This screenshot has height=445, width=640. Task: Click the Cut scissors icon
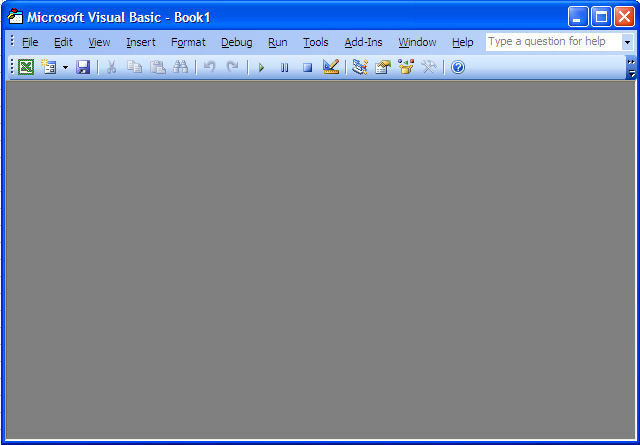click(x=111, y=67)
